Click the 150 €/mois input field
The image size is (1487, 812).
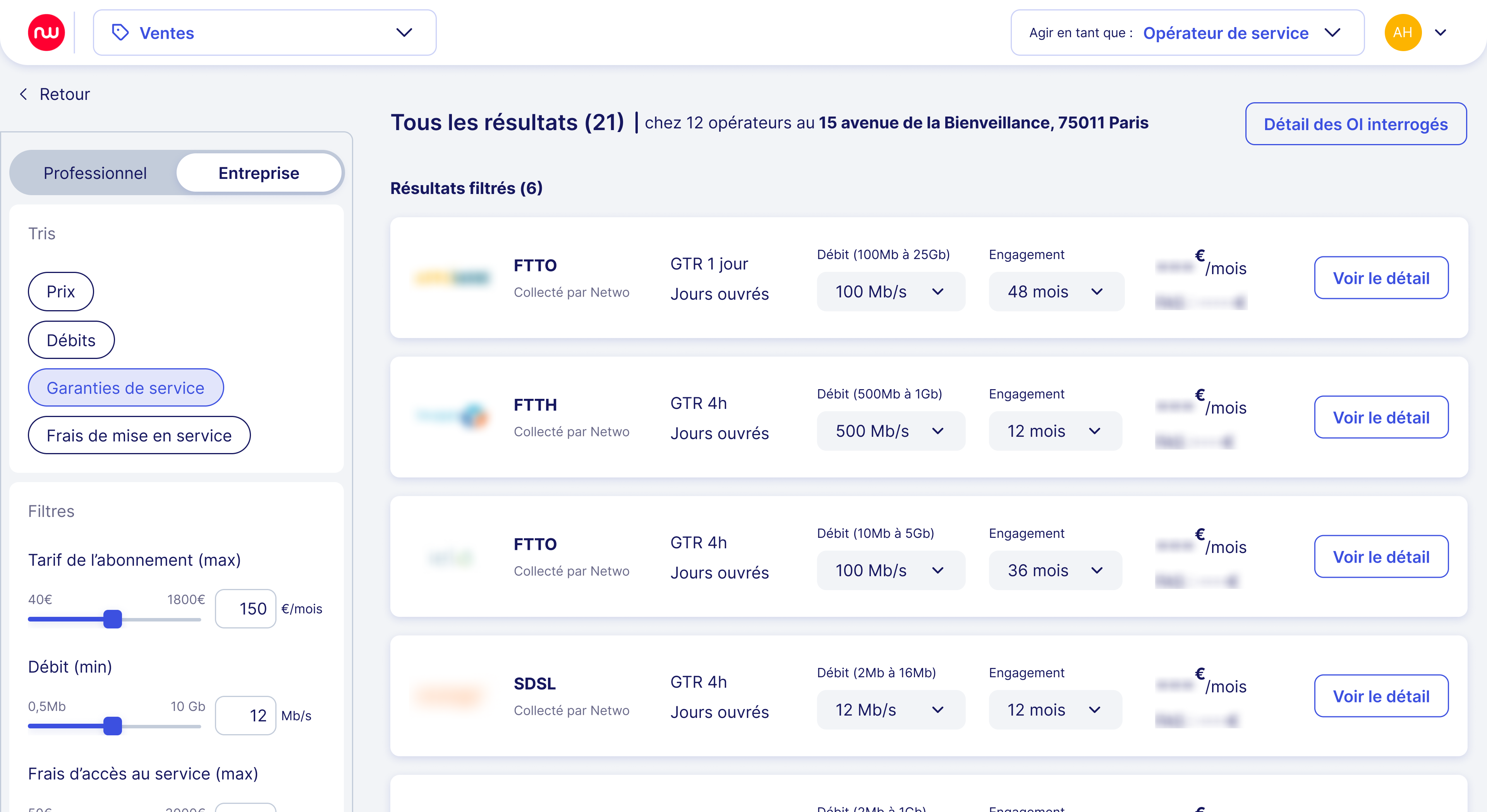click(x=246, y=609)
